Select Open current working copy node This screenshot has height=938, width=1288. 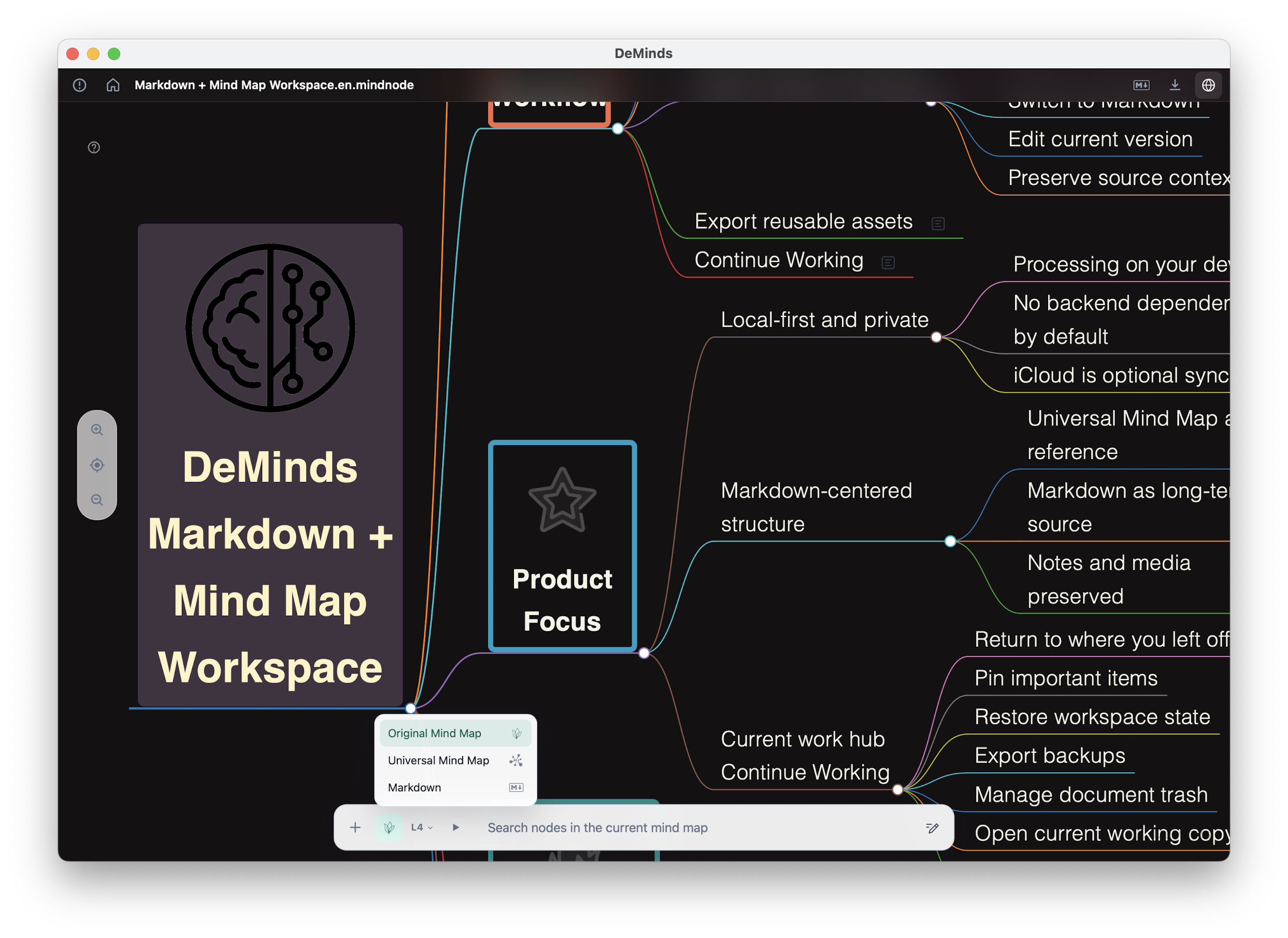1101,833
